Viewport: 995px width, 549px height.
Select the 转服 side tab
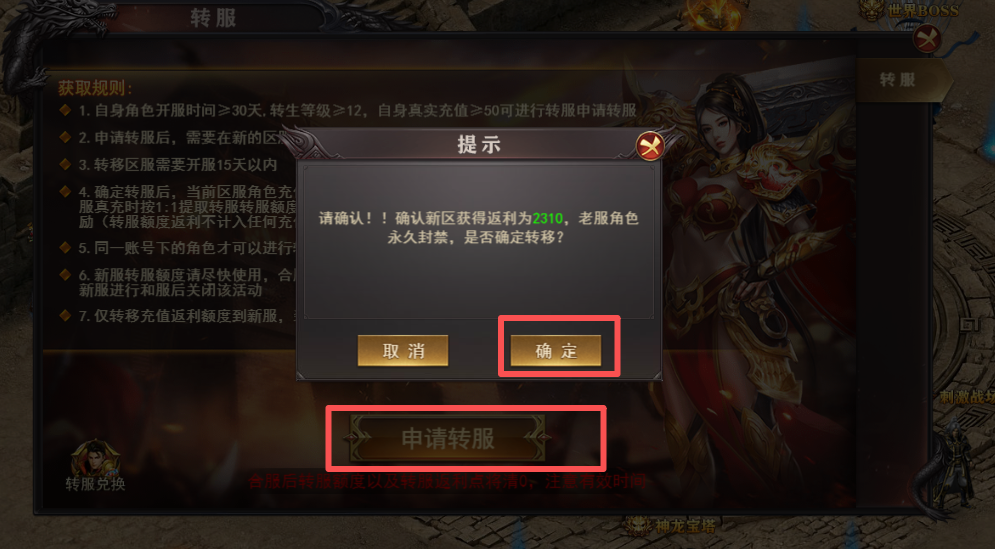pos(900,80)
